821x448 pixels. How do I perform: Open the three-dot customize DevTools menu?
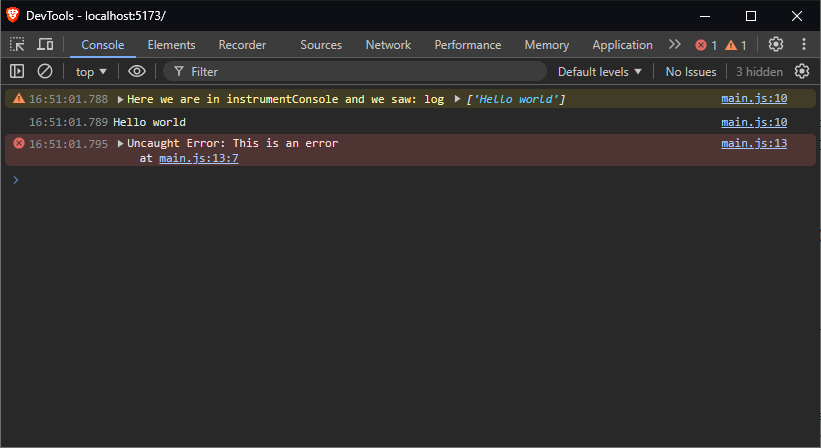[x=803, y=44]
